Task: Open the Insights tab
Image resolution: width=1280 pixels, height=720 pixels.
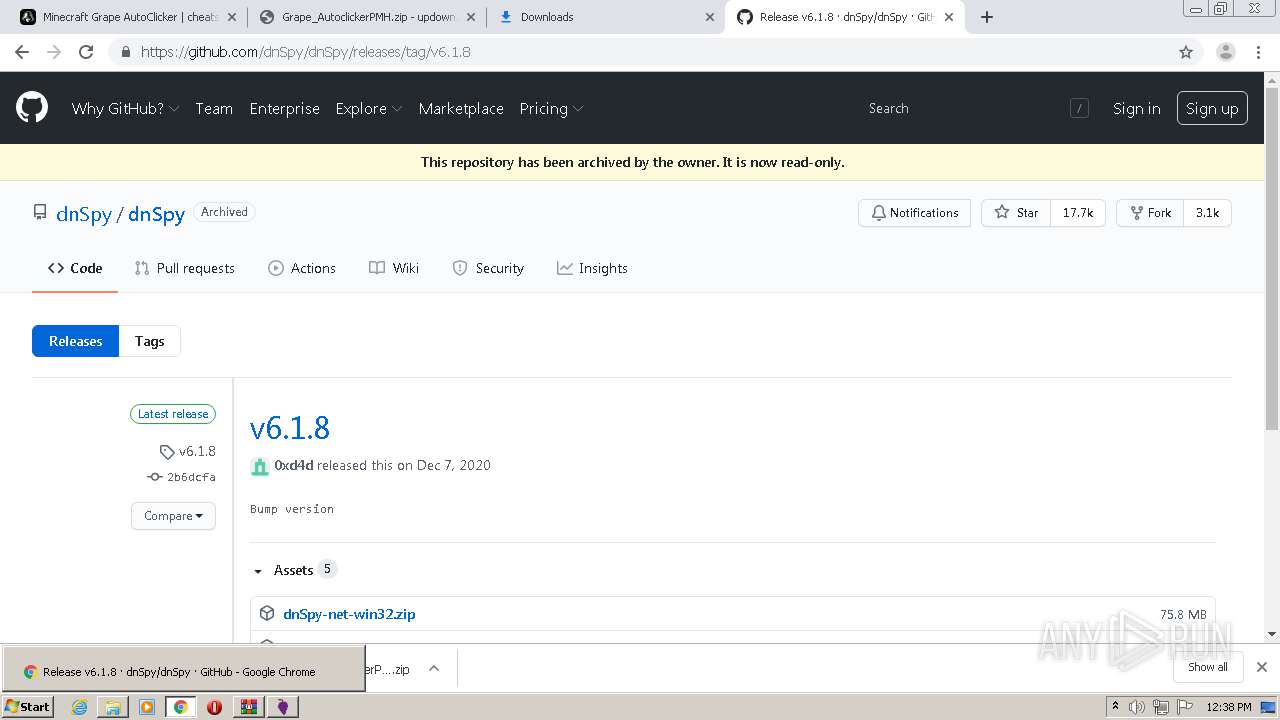Action: 592,268
